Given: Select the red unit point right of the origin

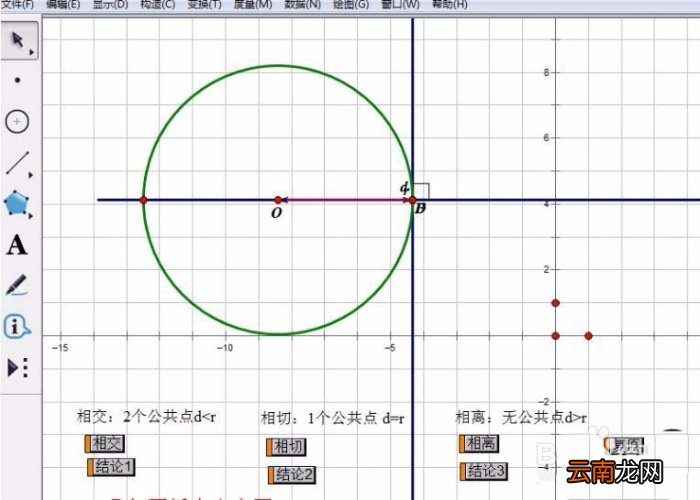Looking at the screenshot, I should [x=588, y=336].
